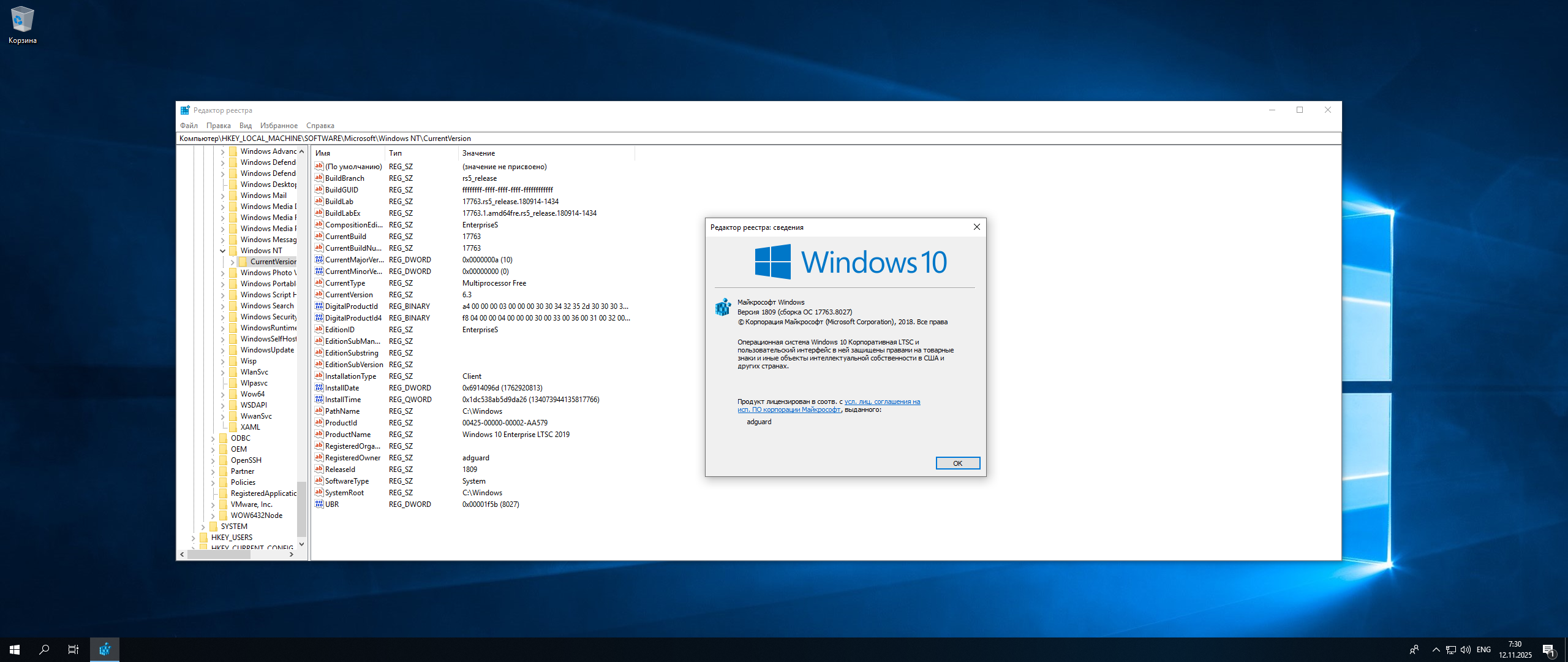The image size is (1568, 662).
Task: Open the Файл menu
Action: pyautogui.click(x=189, y=126)
